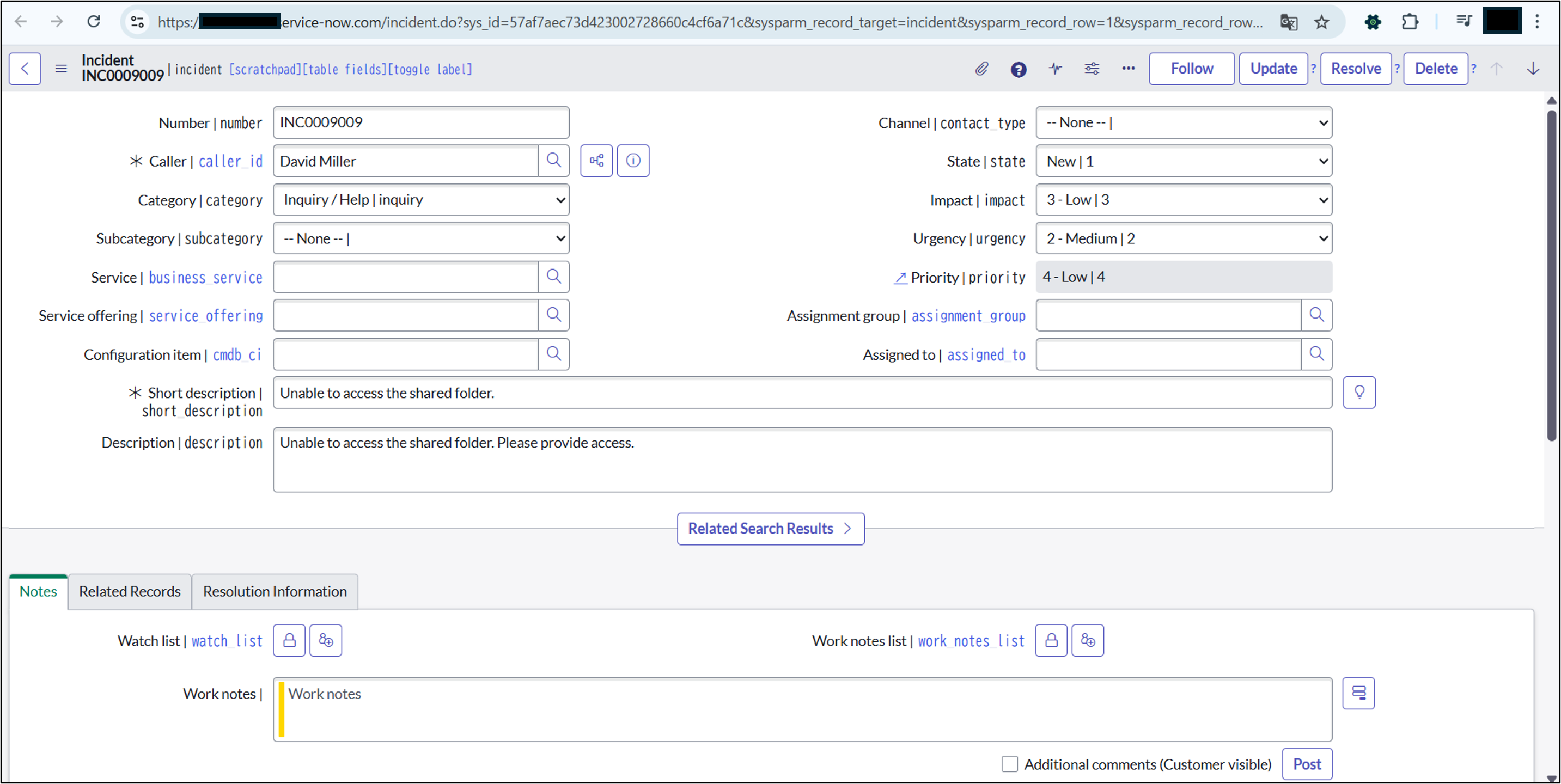
Task: Click Service offering lookup magnifier
Action: pyautogui.click(x=554, y=315)
